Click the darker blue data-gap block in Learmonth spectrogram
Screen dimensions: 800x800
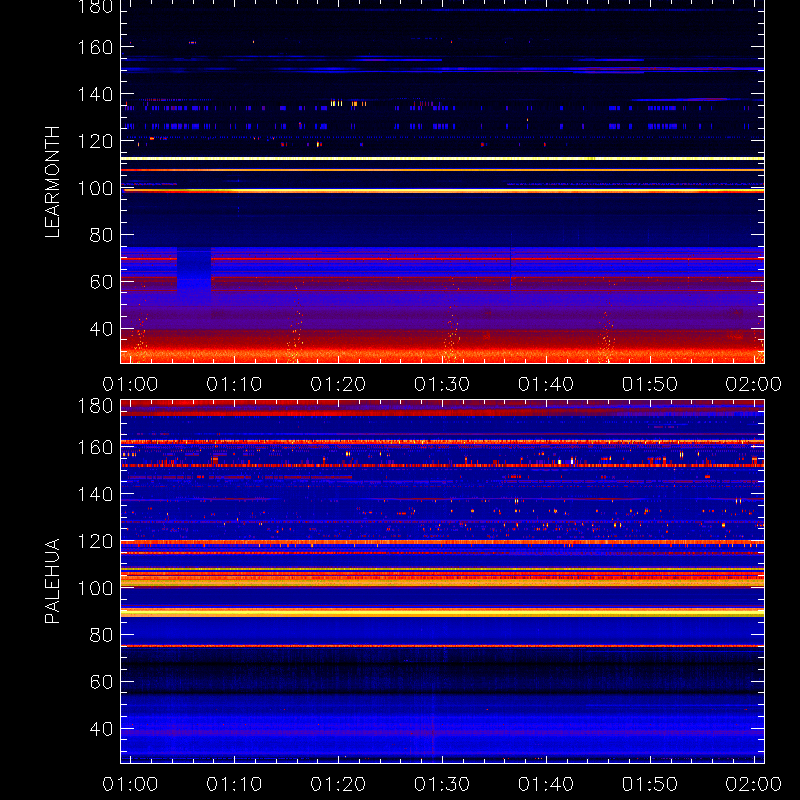[194, 276]
